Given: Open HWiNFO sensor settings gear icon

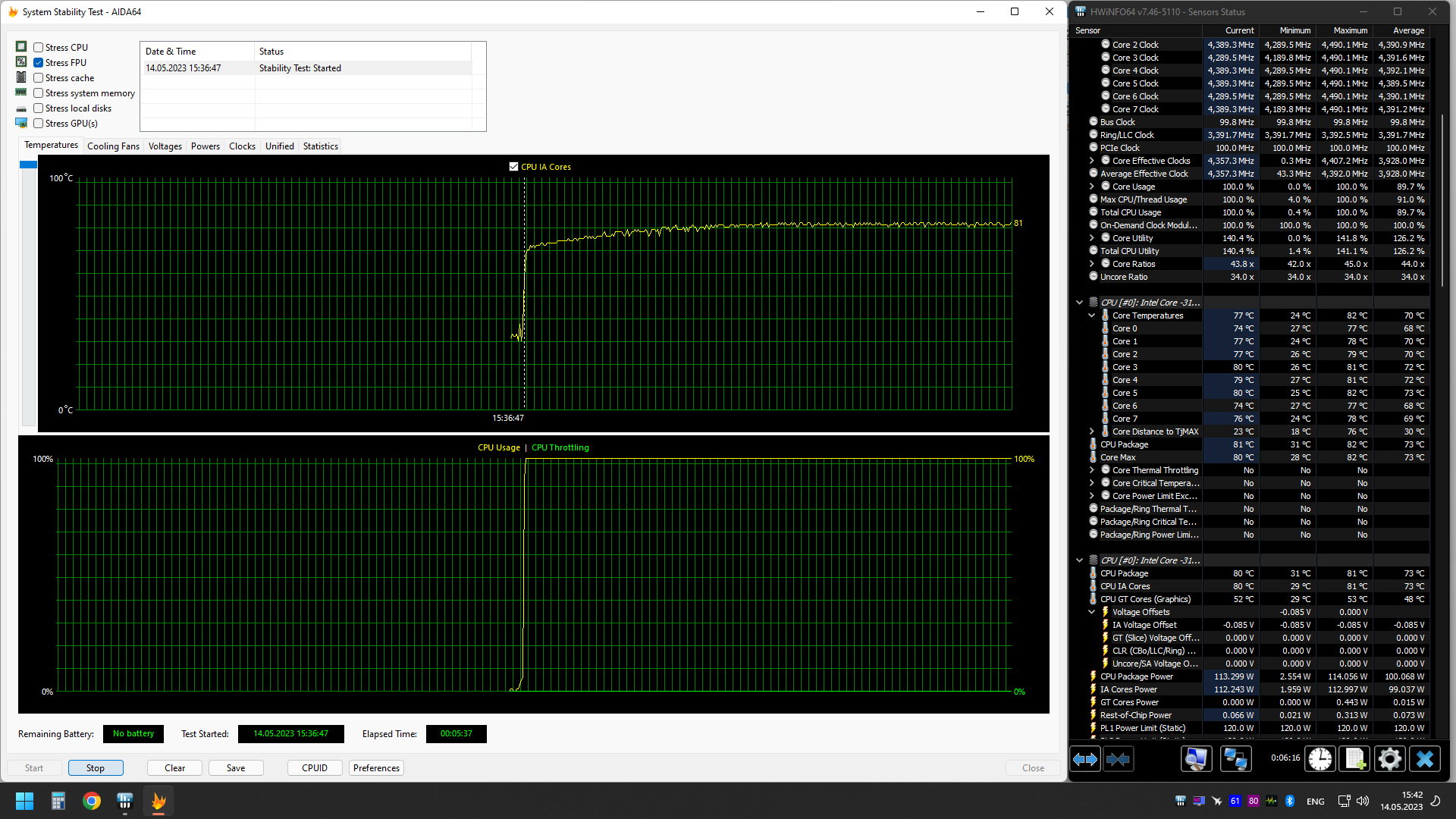Looking at the screenshot, I should click(x=1390, y=759).
